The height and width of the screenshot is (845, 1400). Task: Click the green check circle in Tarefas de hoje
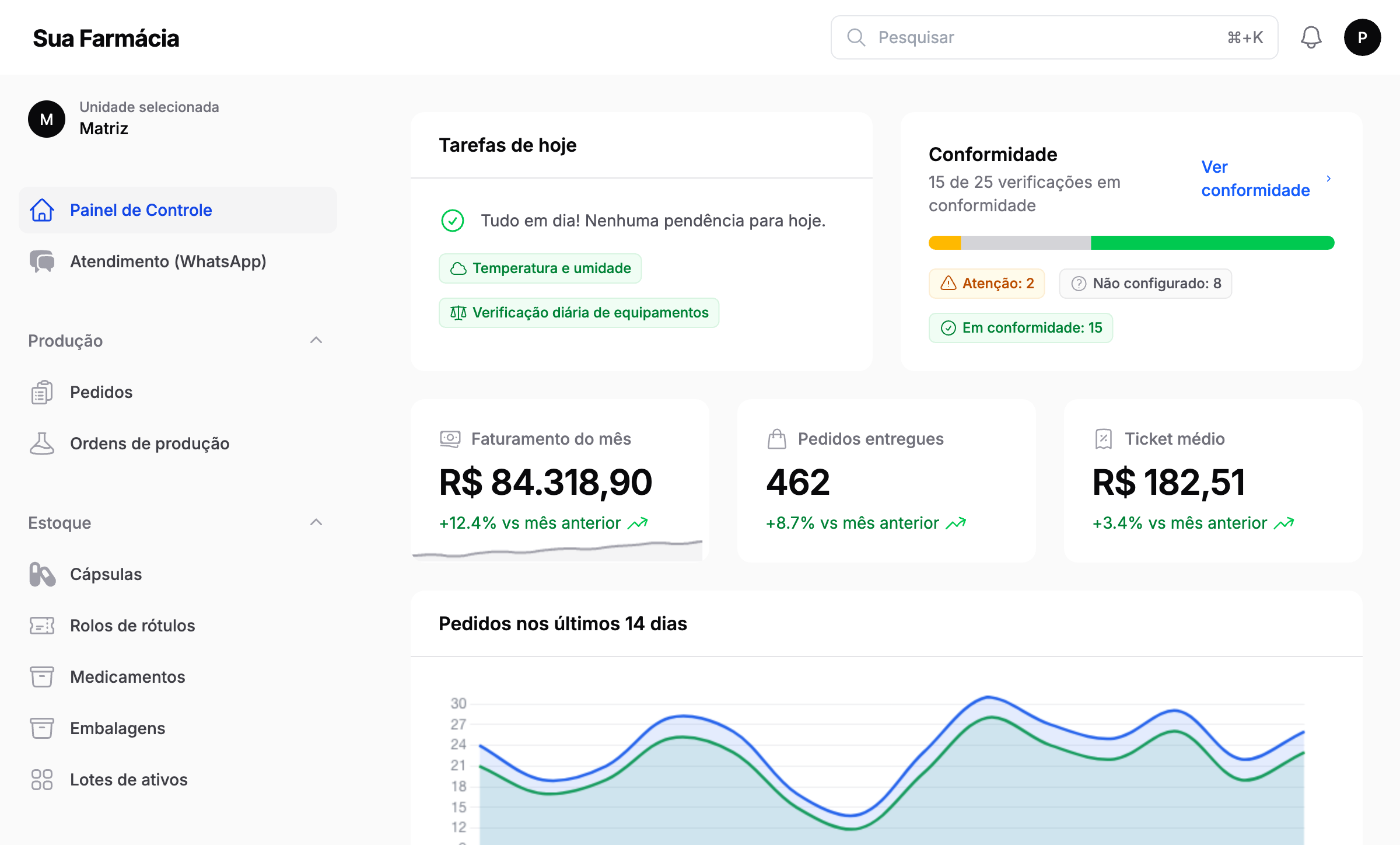tap(453, 221)
